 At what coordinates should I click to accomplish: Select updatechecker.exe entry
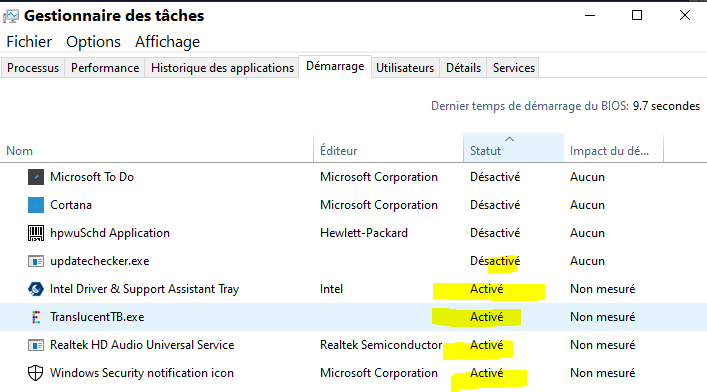pos(100,261)
